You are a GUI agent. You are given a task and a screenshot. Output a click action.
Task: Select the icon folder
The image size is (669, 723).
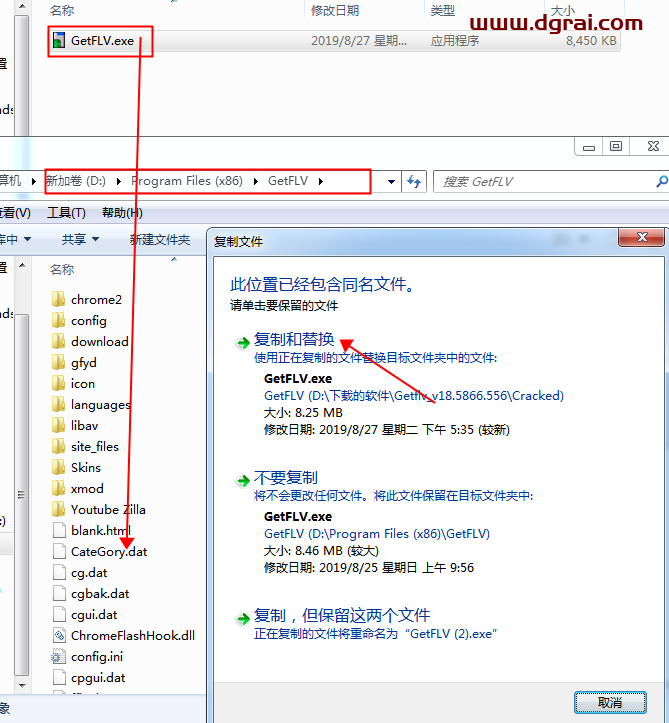click(x=74, y=384)
